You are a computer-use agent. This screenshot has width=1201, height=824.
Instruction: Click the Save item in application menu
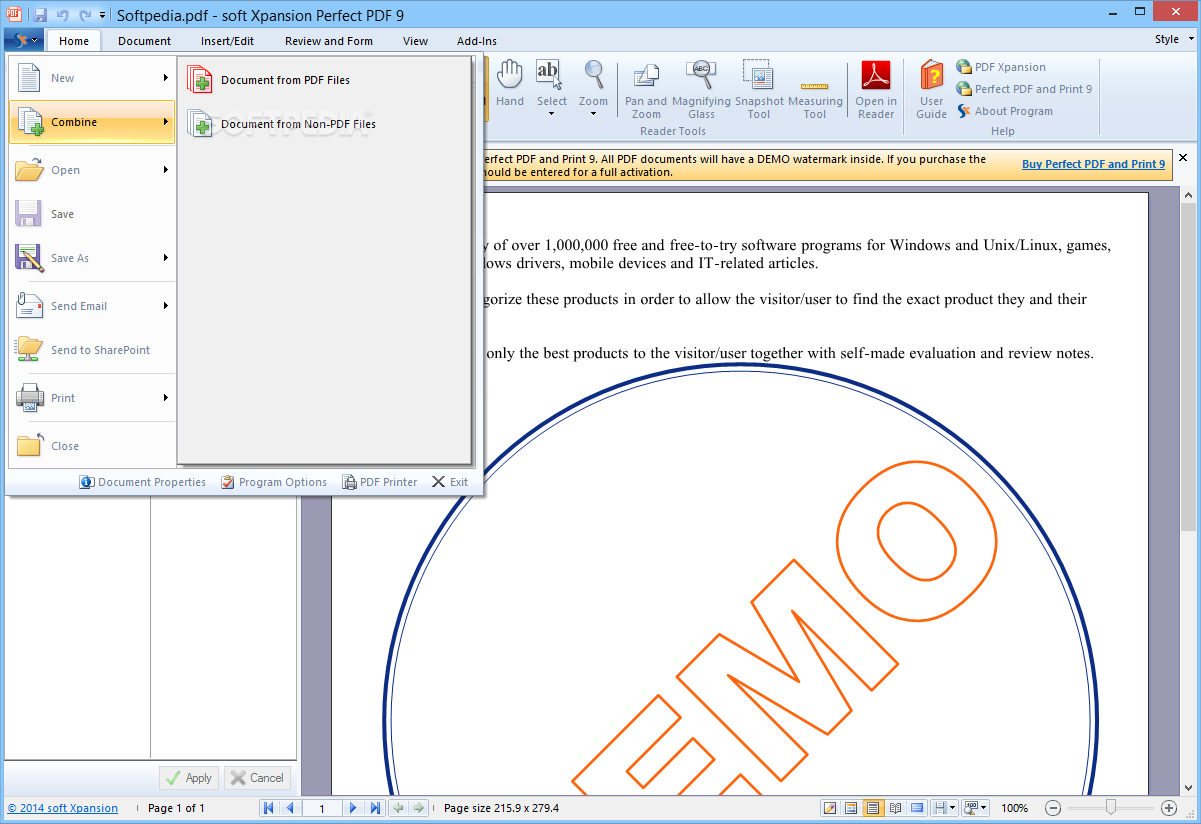click(92, 214)
